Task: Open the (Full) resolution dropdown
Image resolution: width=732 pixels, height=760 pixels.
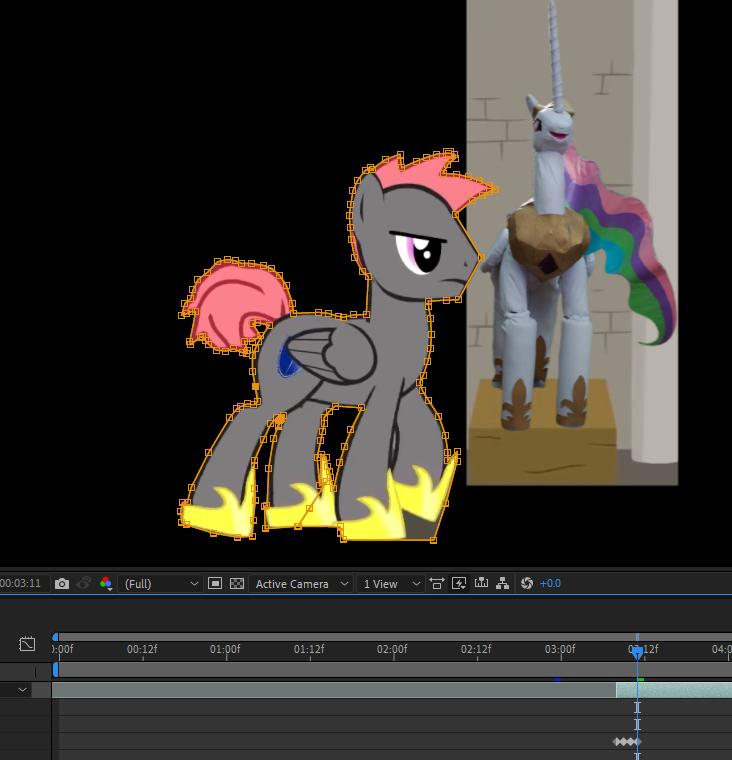Action: (x=160, y=584)
